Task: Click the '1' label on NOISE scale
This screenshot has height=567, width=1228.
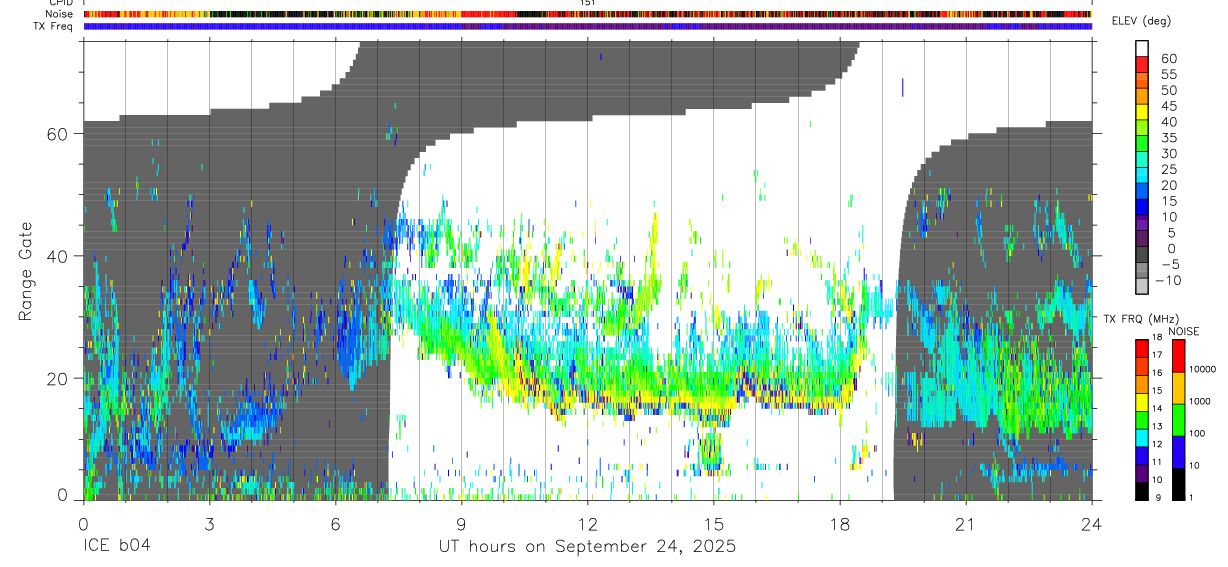Action: click(x=1190, y=497)
